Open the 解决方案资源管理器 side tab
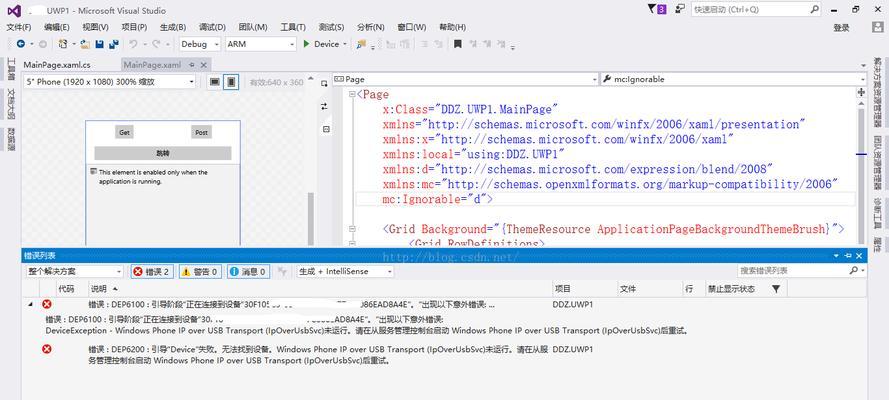Image resolution: width=889 pixels, height=400 pixels. click(x=877, y=92)
